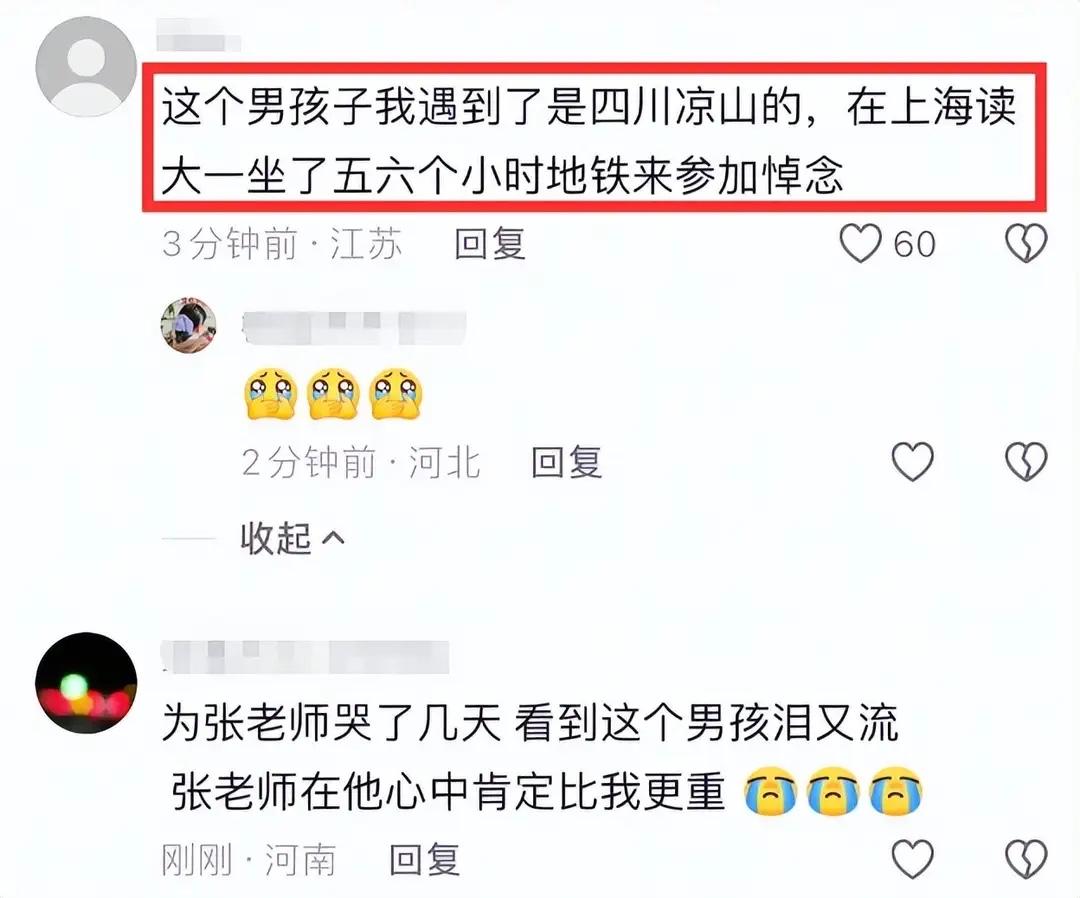Open the small reply author's avatar
The height and width of the screenshot is (898, 1080).
(189, 325)
